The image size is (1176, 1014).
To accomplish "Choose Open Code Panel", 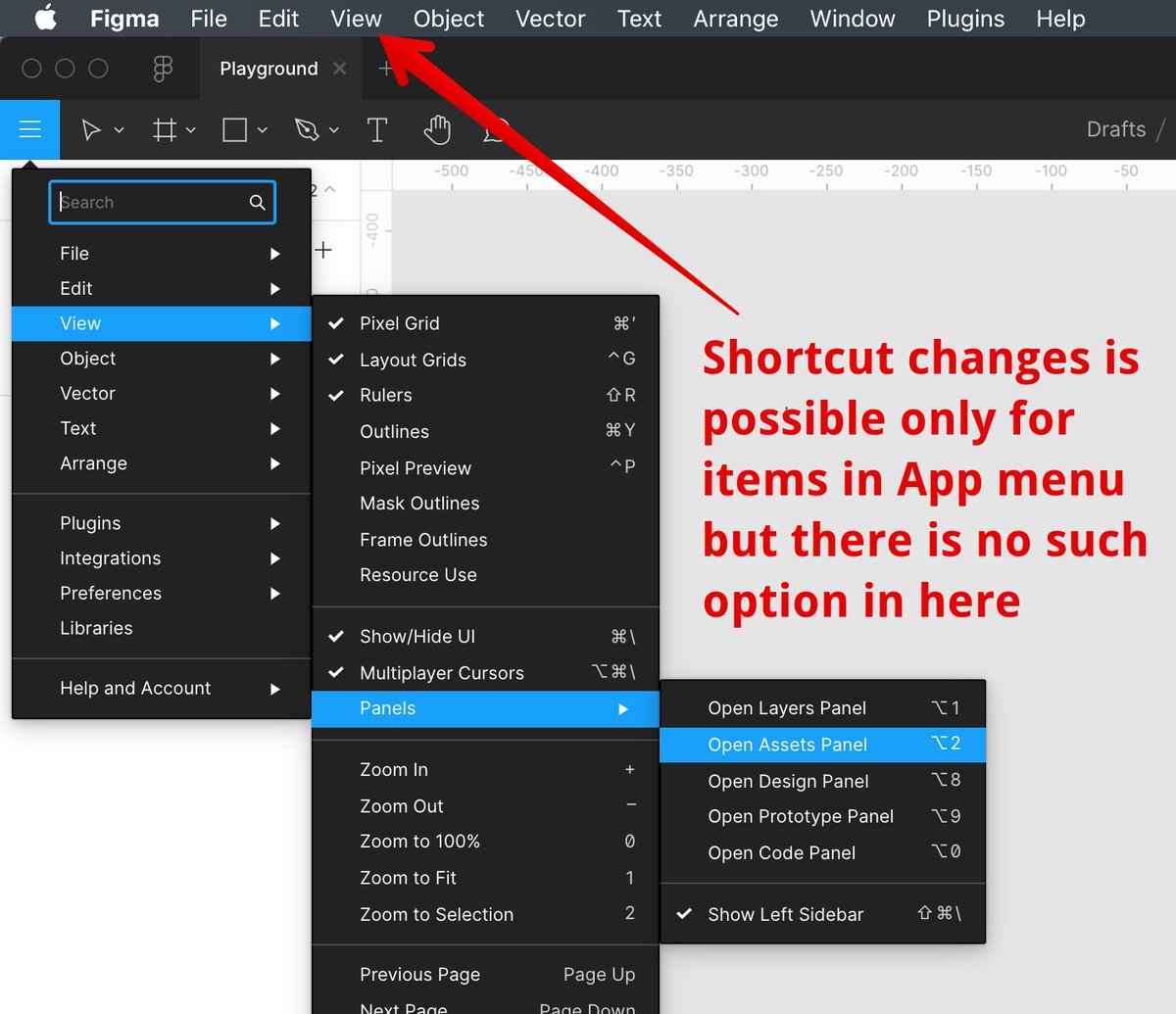I will click(x=823, y=852).
